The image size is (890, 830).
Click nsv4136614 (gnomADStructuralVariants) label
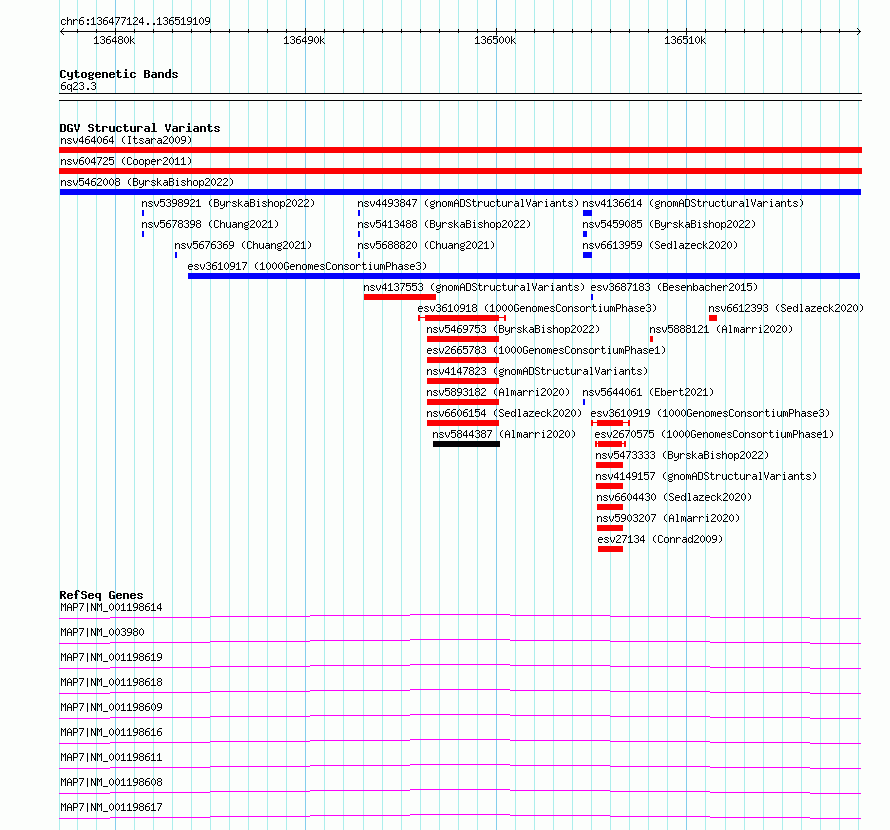coord(693,203)
